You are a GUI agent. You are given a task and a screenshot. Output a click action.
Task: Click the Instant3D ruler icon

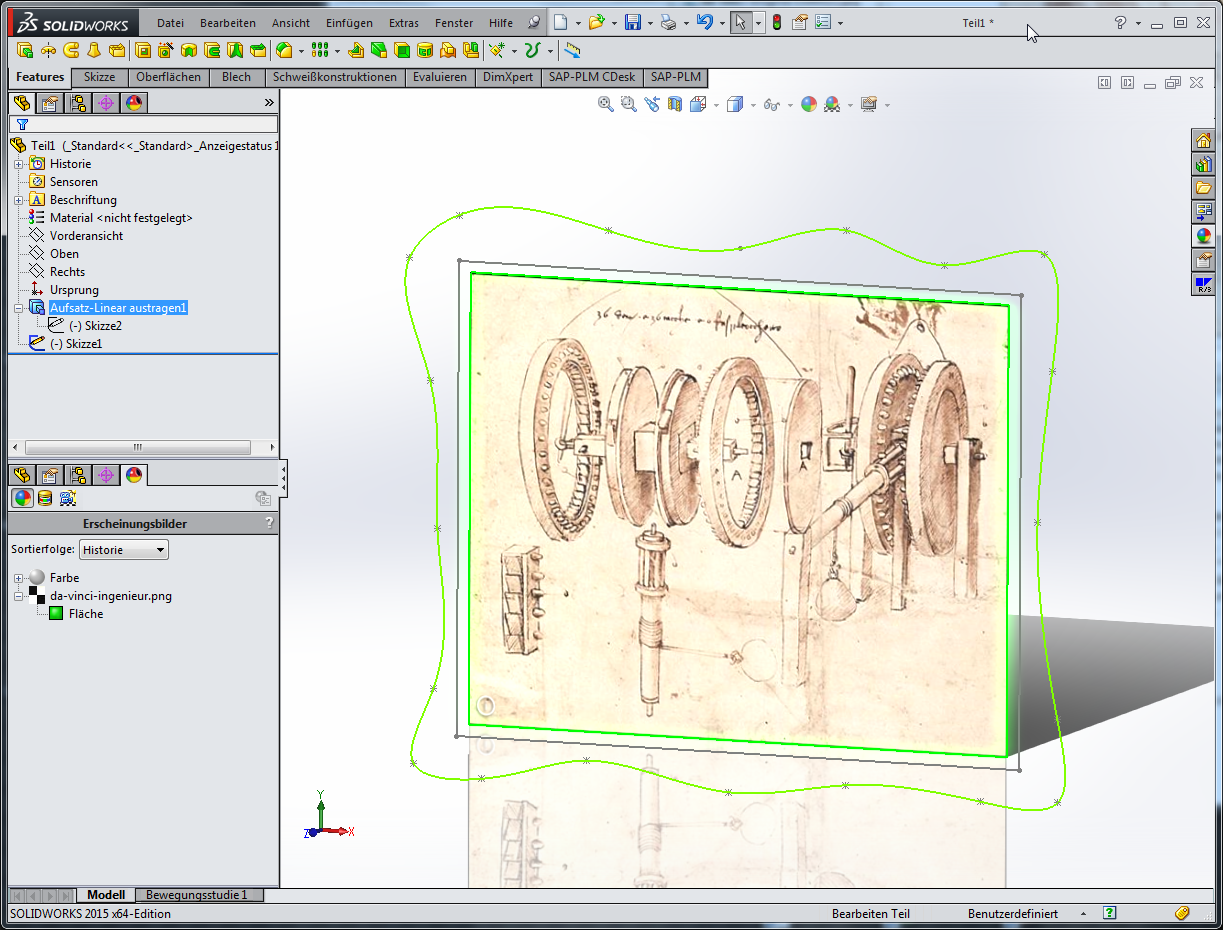pos(572,50)
